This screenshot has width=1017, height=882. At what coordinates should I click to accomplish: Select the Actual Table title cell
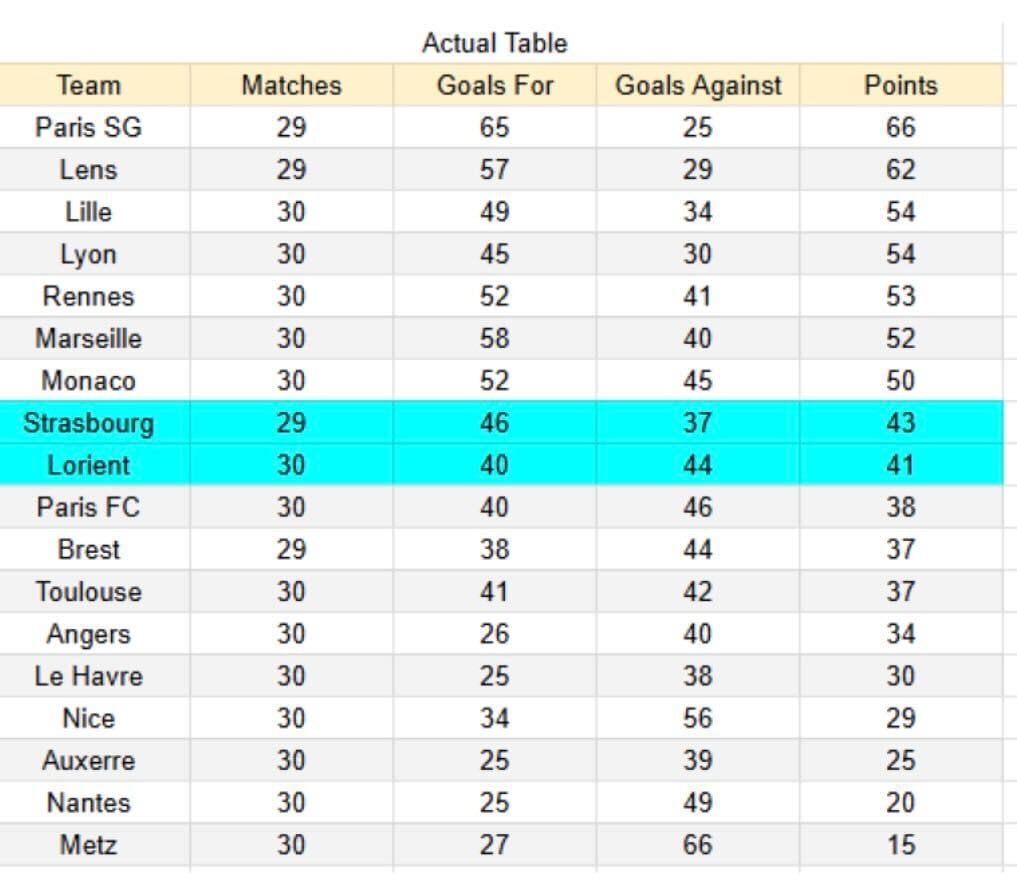tap(495, 43)
